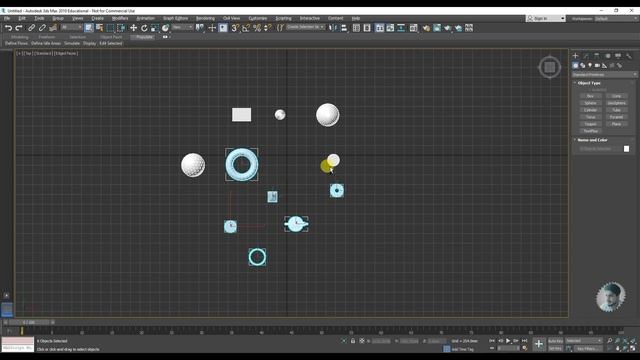Open the object color swatch
This screenshot has height=360, width=640.
pos(627,149)
